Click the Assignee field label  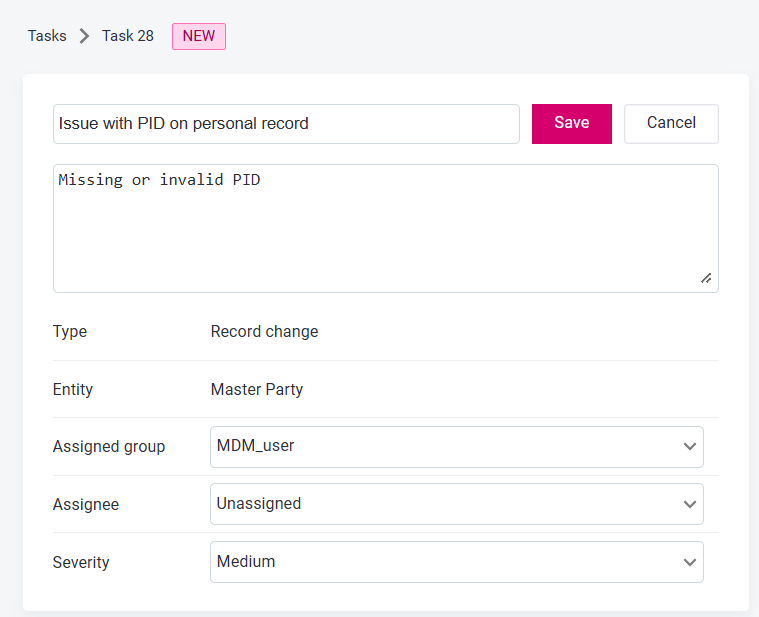pyautogui.click(x=86, y=505)
